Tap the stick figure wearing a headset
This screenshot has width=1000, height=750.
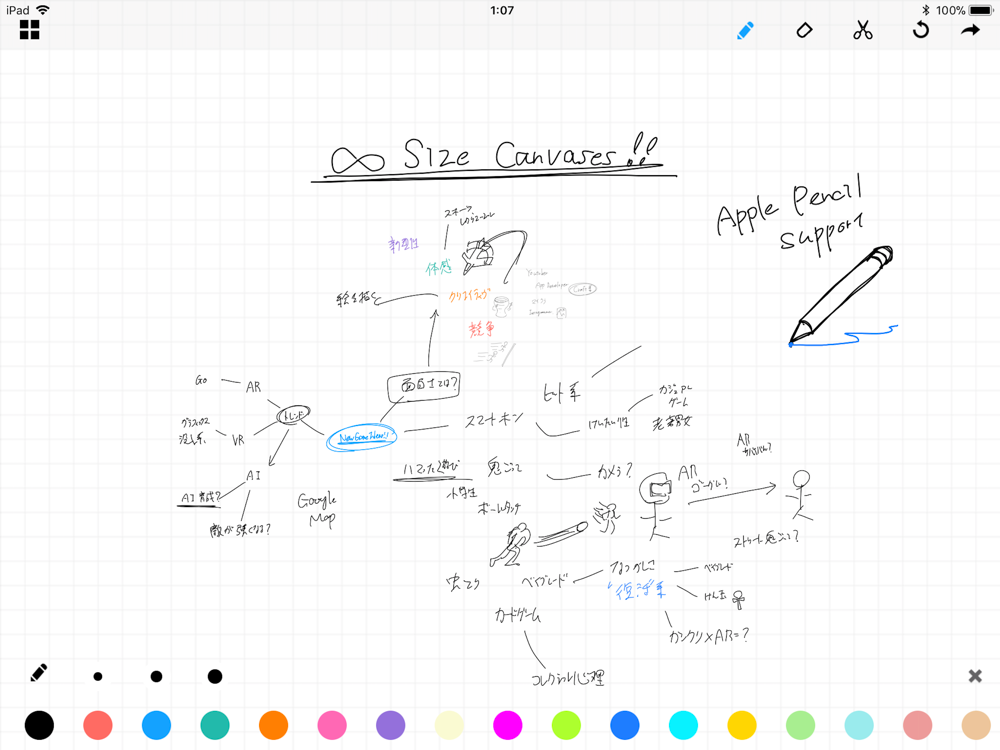(656, 506)
